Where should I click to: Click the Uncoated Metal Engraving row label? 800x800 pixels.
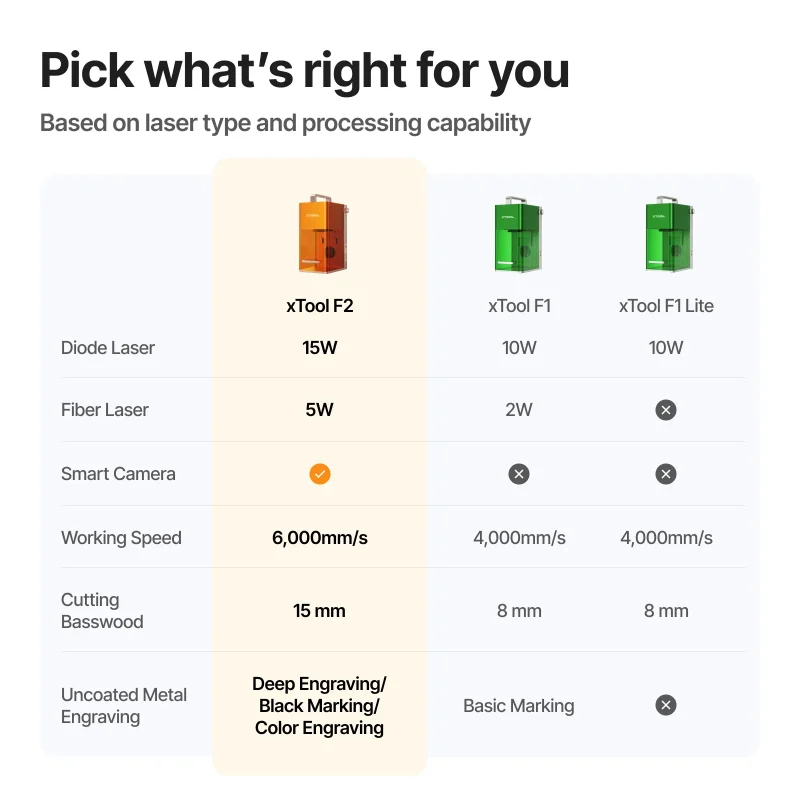[x=124, y=706]
